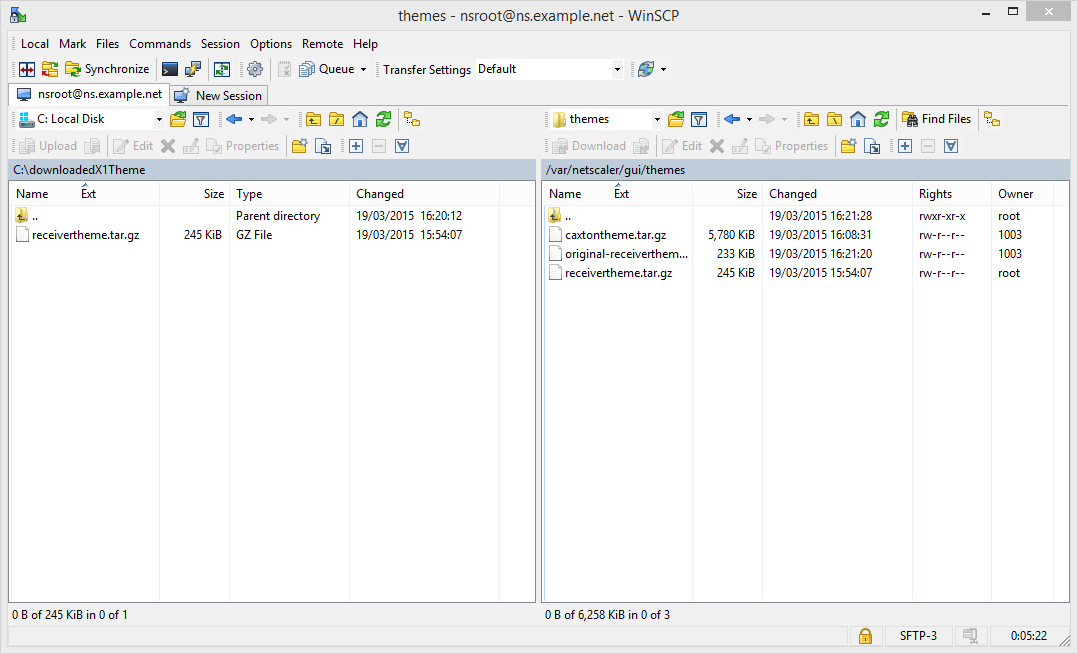
Task: Refresh the local panel directory
Action: 383,119
